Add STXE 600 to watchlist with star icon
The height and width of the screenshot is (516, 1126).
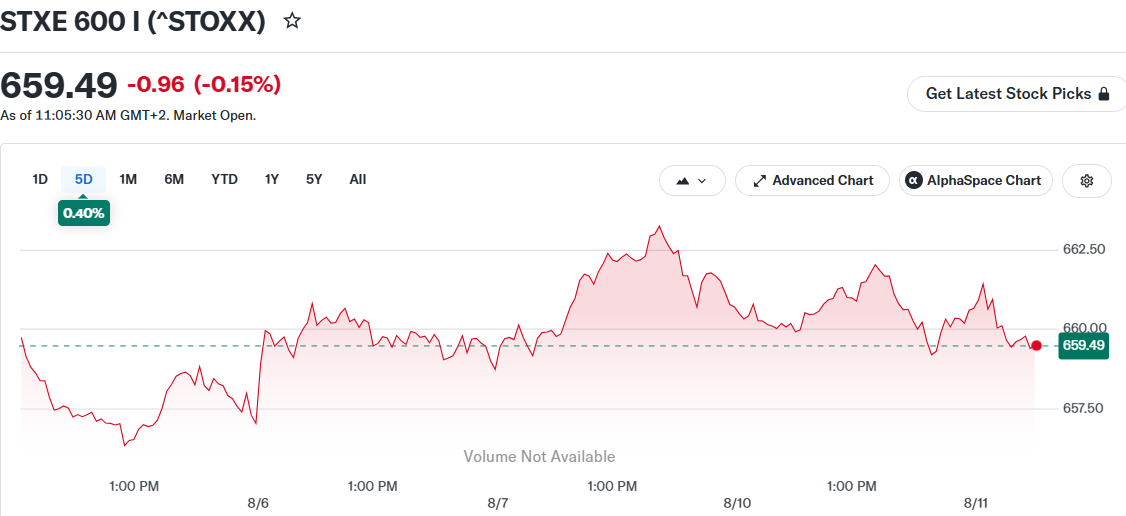pos(292,21)
